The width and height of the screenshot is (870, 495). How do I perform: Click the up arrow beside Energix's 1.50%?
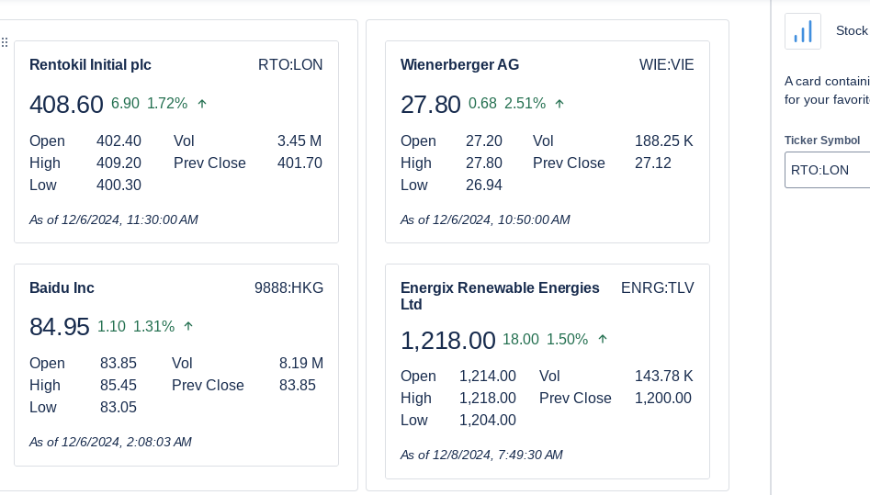point(602,339)
